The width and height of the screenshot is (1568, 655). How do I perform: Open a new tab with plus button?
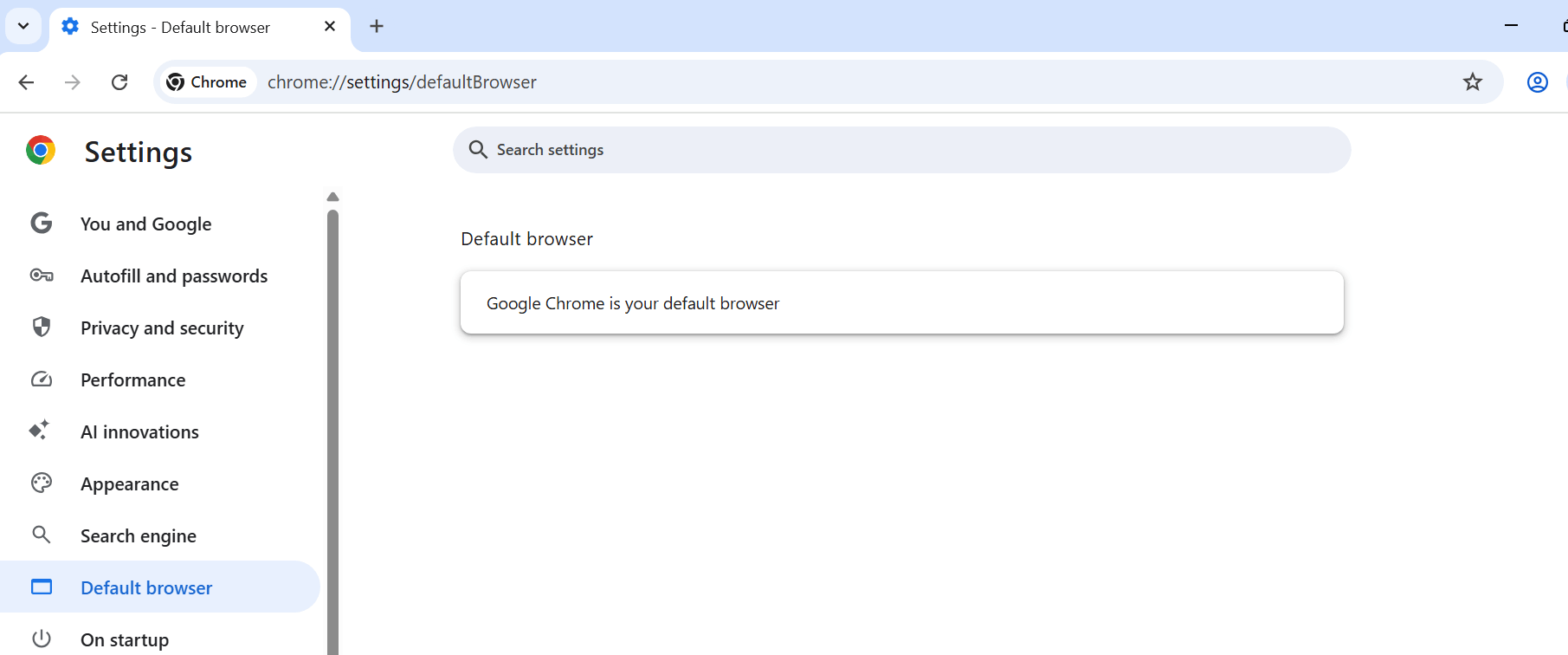(377, 26)
